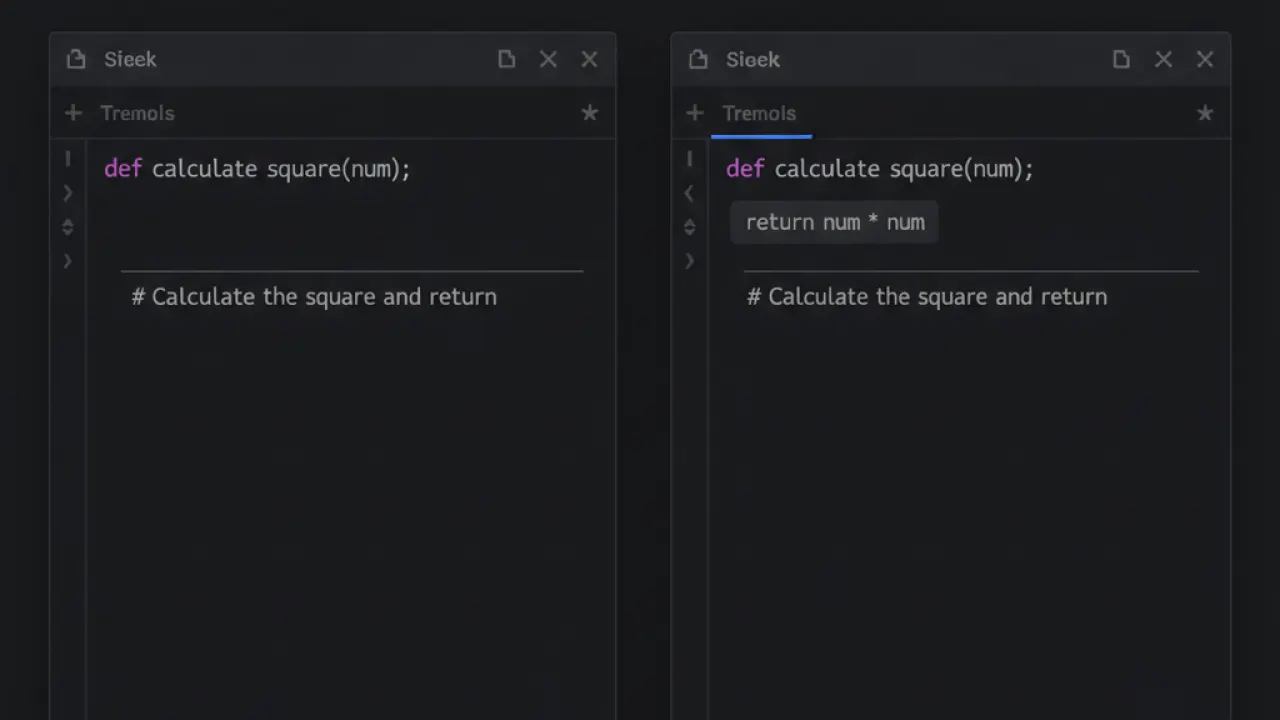Click the plus icon next to Tremols in the right window
Screen dimensions: 1280x720
(695, 113)
